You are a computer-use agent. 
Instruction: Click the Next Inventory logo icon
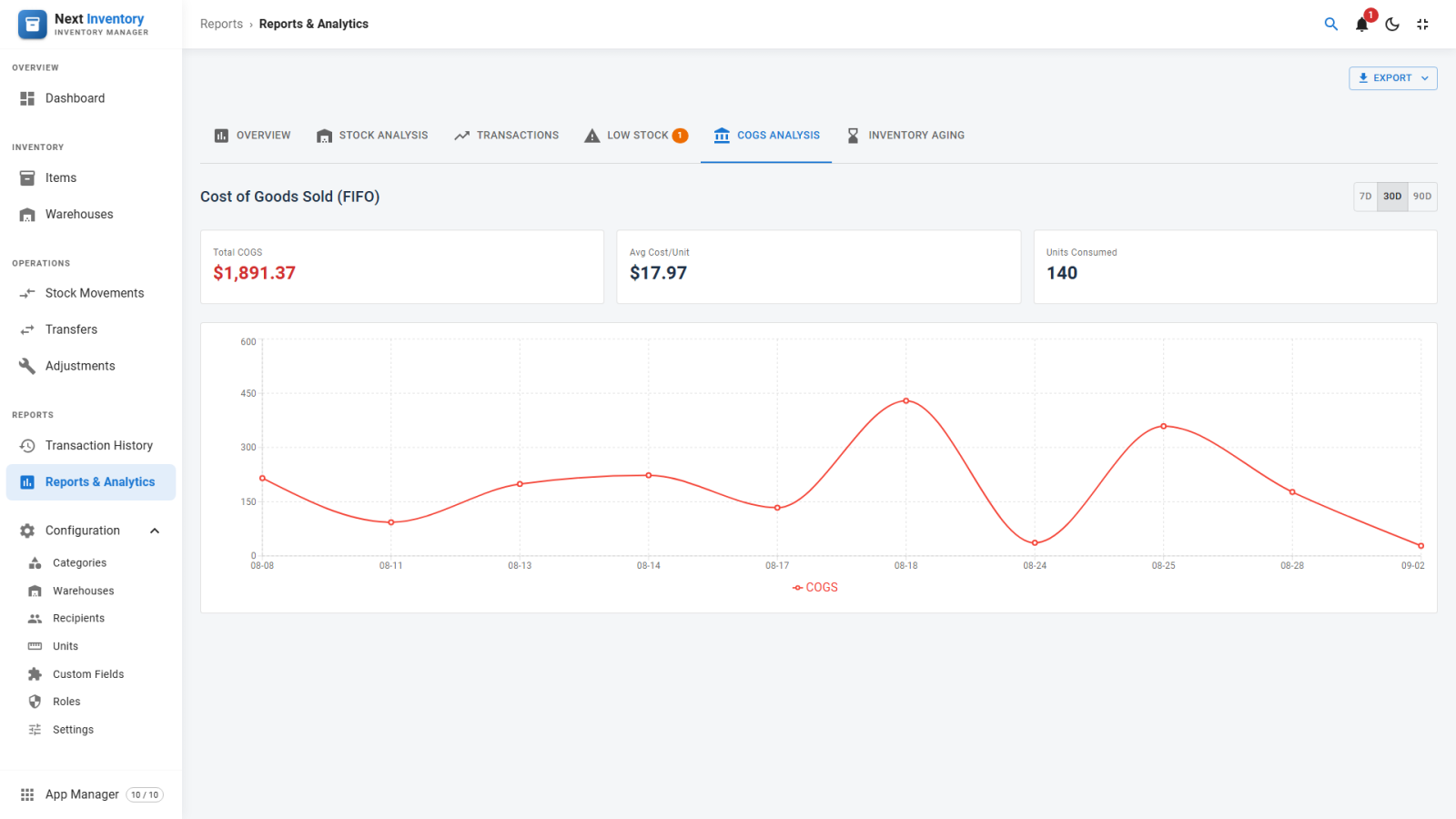coord(32,25)
